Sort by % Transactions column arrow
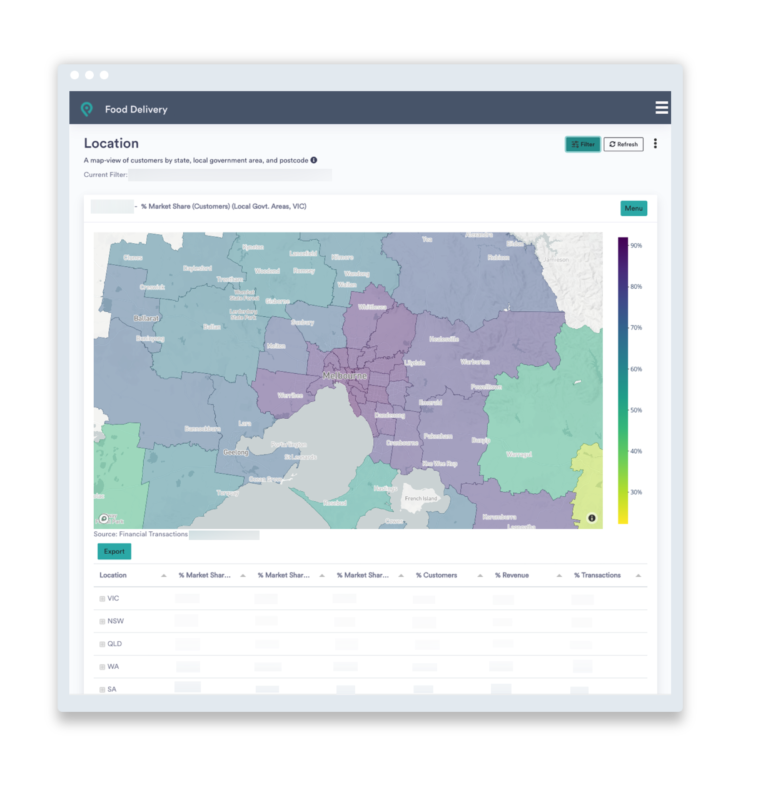 coord(638,576)
